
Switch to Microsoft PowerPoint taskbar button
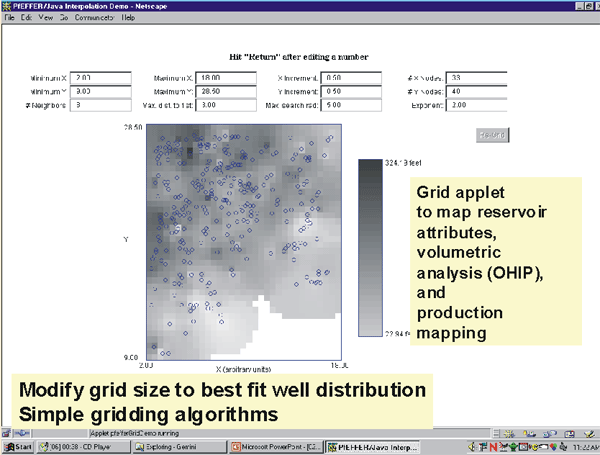click(x=276, y=447)
